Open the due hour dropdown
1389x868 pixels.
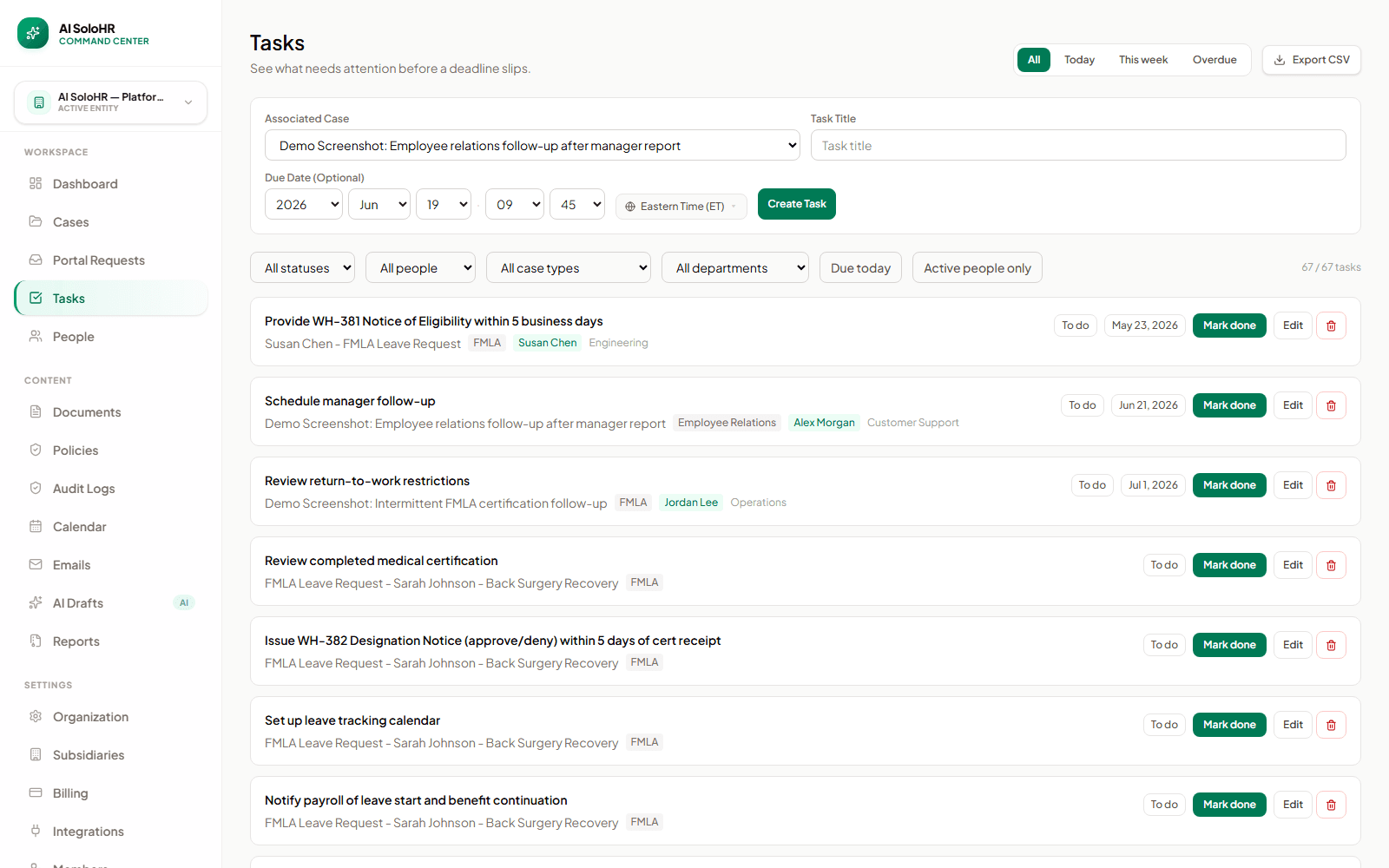point(515,204)
